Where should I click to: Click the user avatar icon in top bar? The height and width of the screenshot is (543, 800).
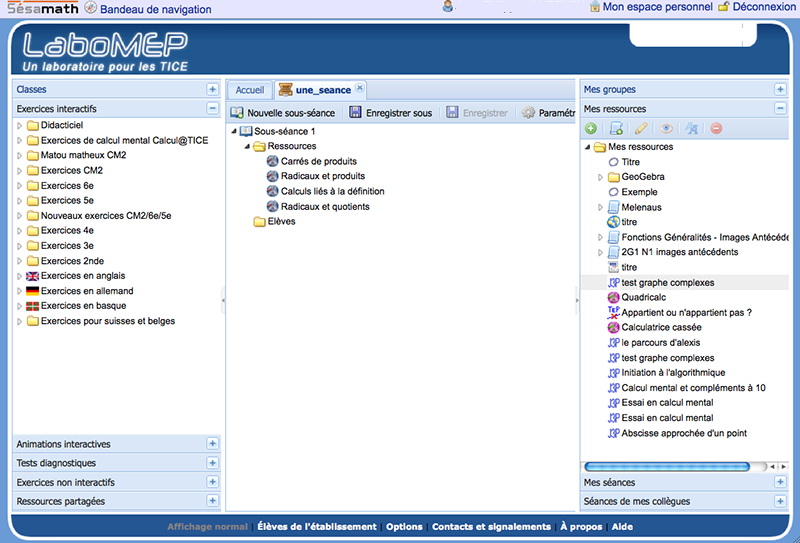448,6
